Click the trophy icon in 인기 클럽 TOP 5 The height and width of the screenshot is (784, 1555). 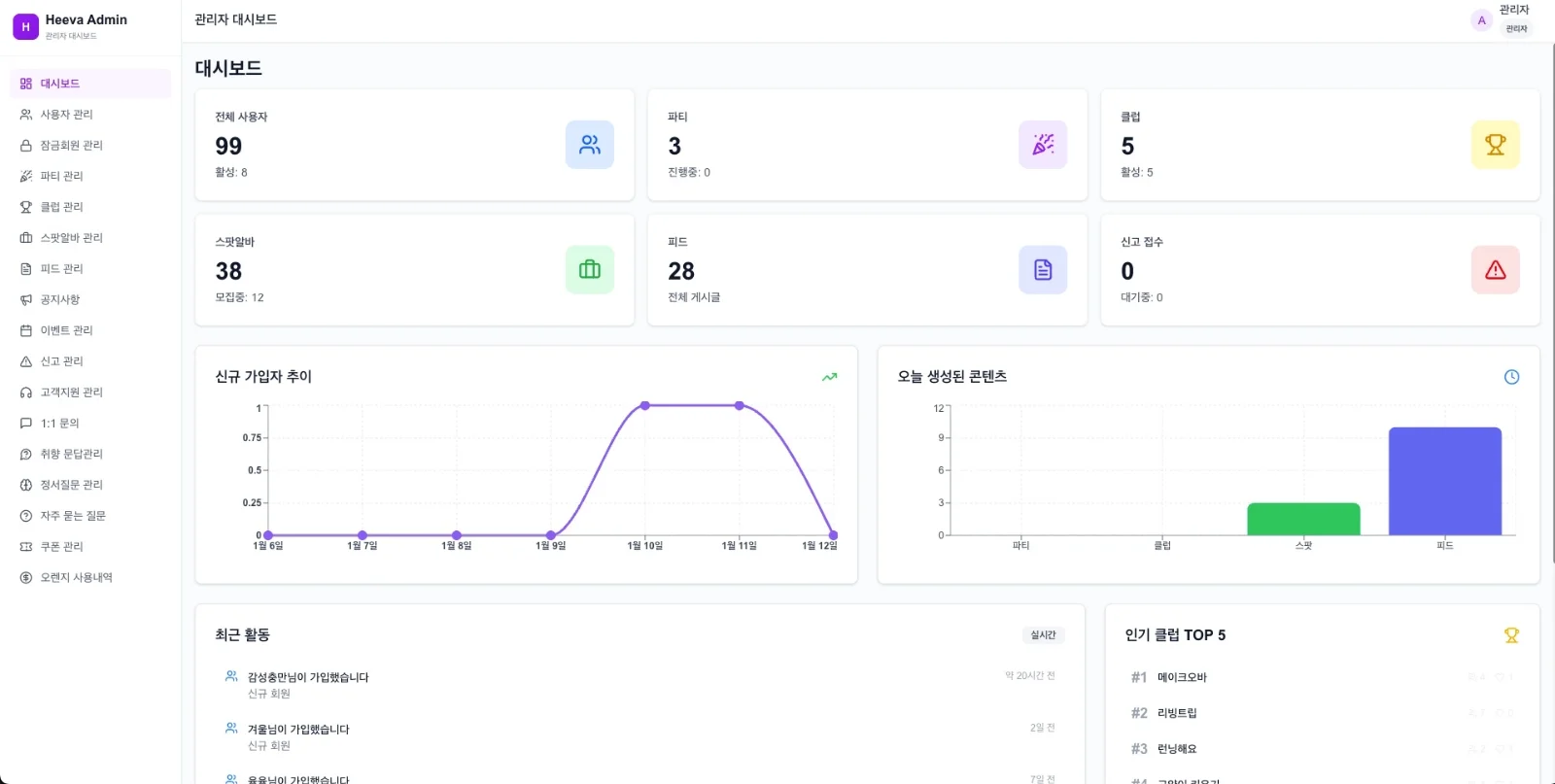tap(1511, 635)
